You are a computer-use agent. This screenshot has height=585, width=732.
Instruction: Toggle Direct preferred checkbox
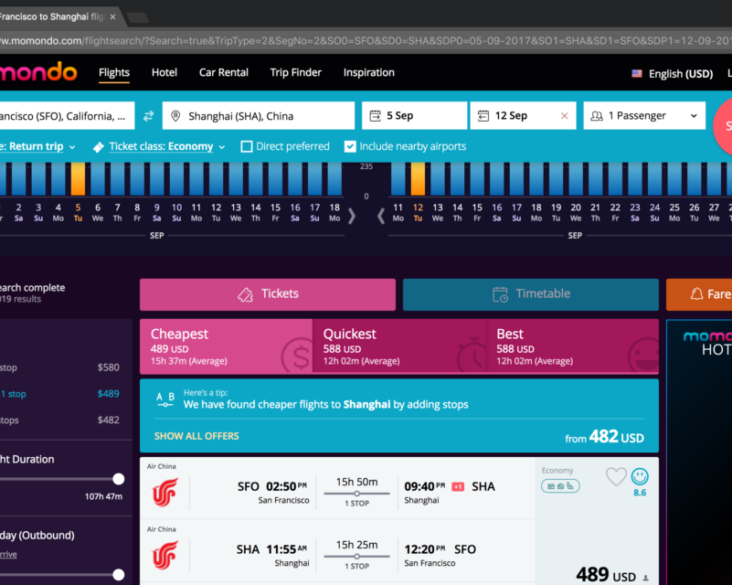pos(246,147)
